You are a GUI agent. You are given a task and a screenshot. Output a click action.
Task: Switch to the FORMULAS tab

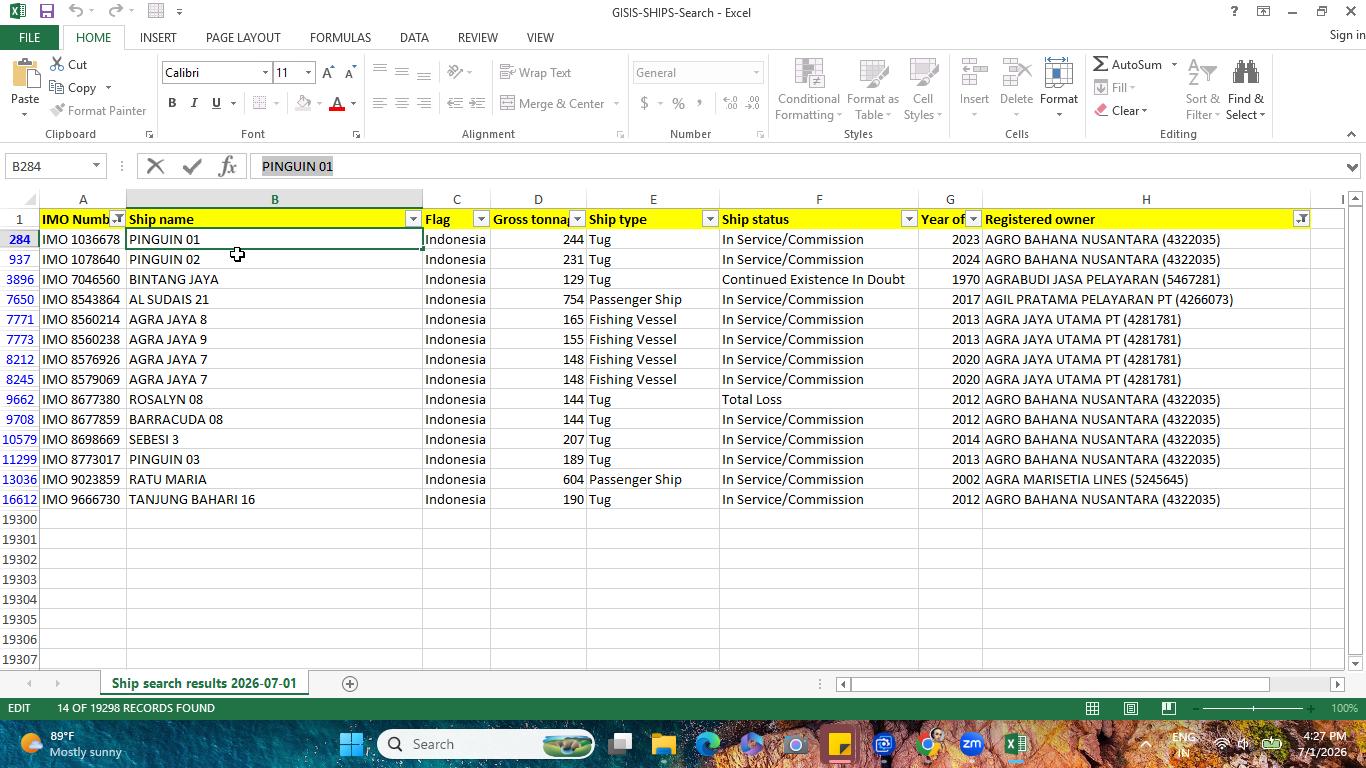tap(340, 38)
